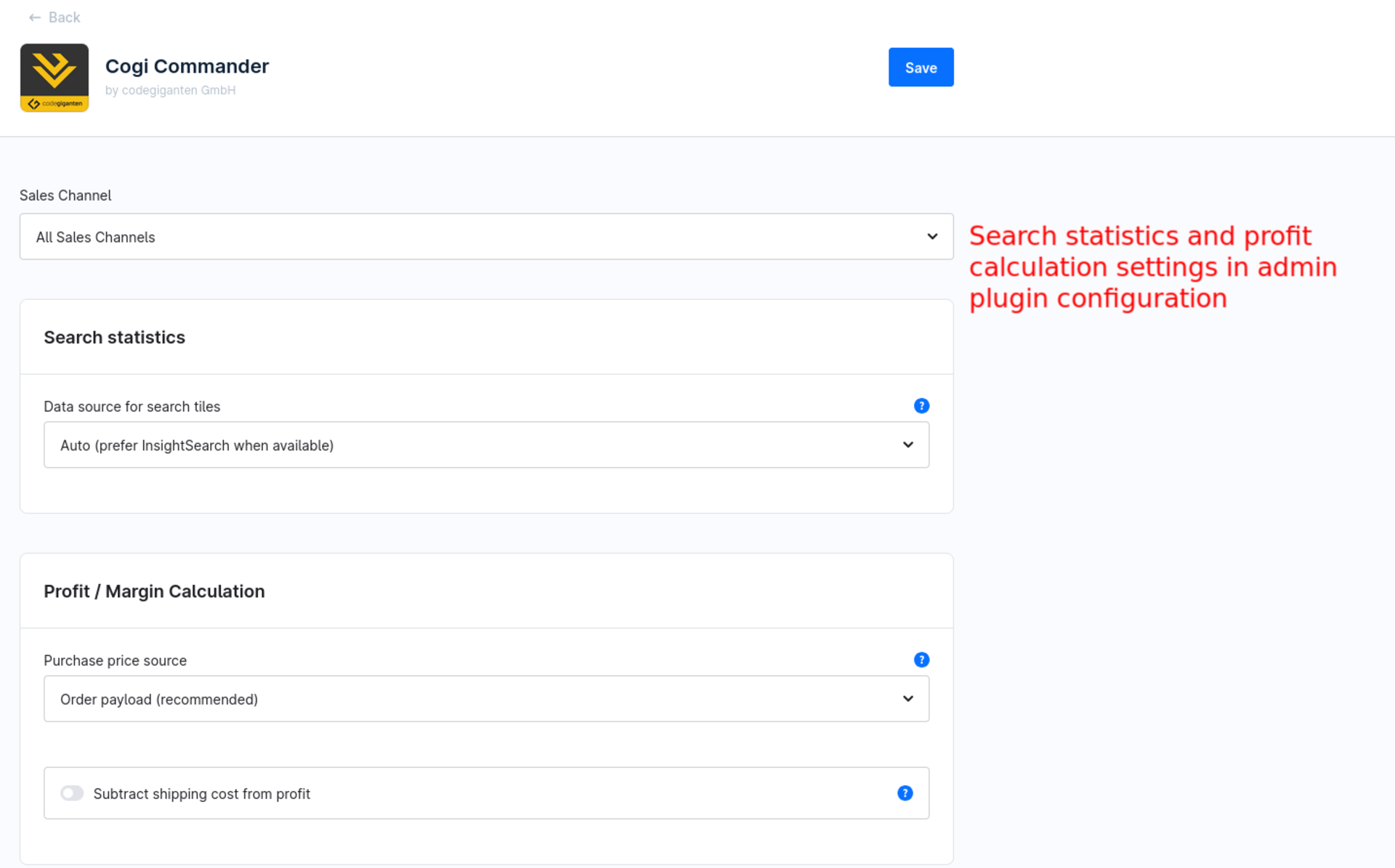Save the plugin configuration
The image size is (1395, 868).
[x=921, y=68]
